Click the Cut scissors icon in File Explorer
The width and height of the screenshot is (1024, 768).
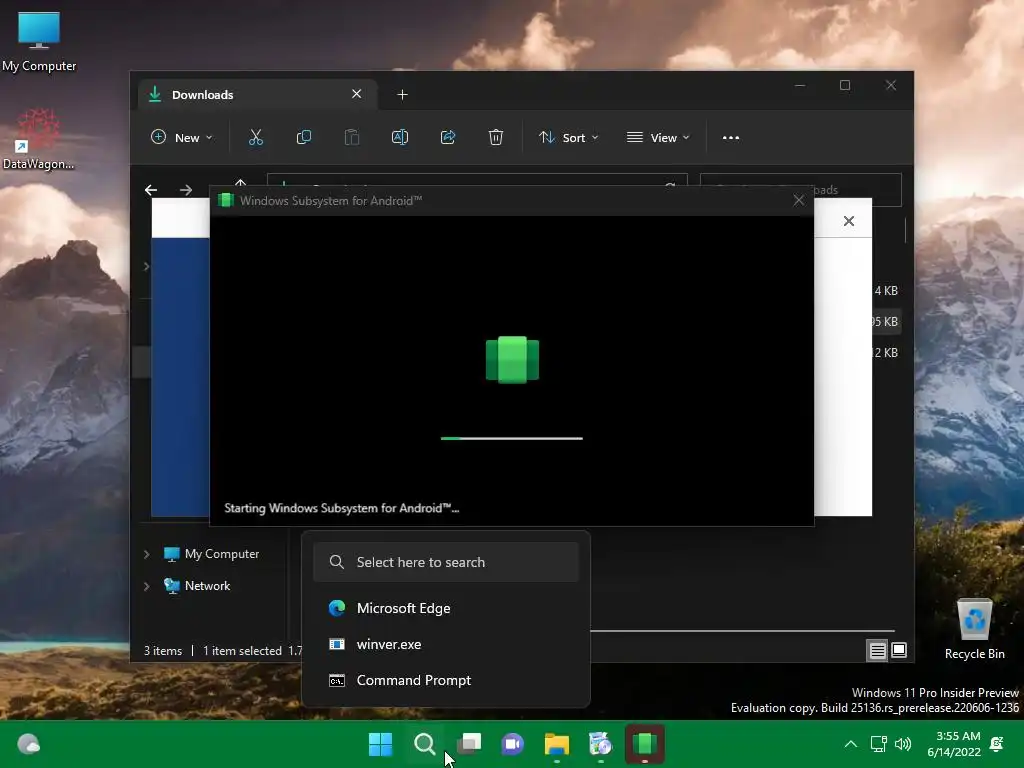coord(255,137)
